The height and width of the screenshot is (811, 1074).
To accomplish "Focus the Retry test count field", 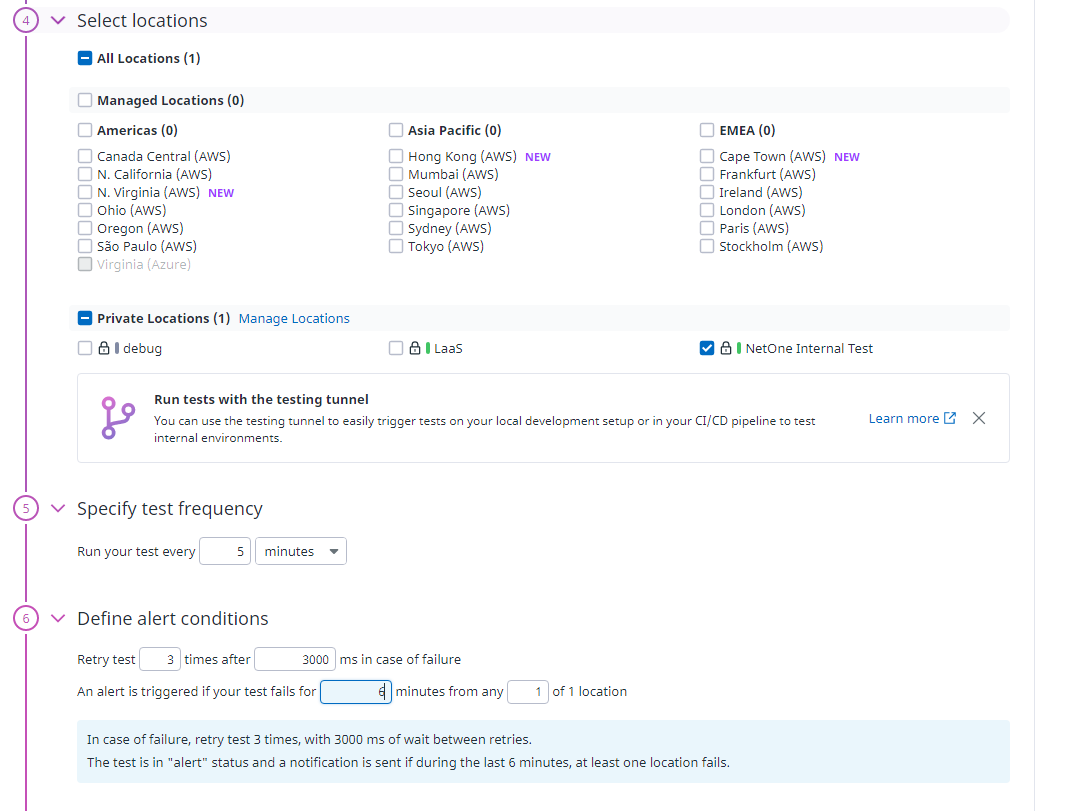I will [160, 659].
